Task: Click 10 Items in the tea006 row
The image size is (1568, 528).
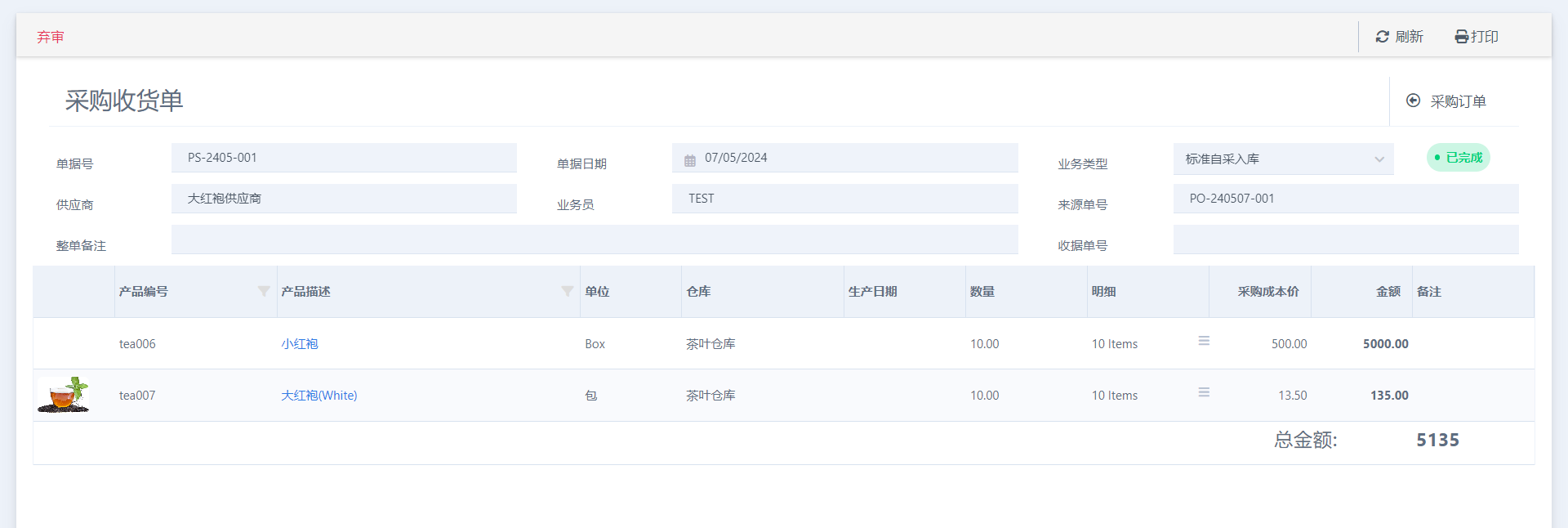Action: (x=1115, y=344)
